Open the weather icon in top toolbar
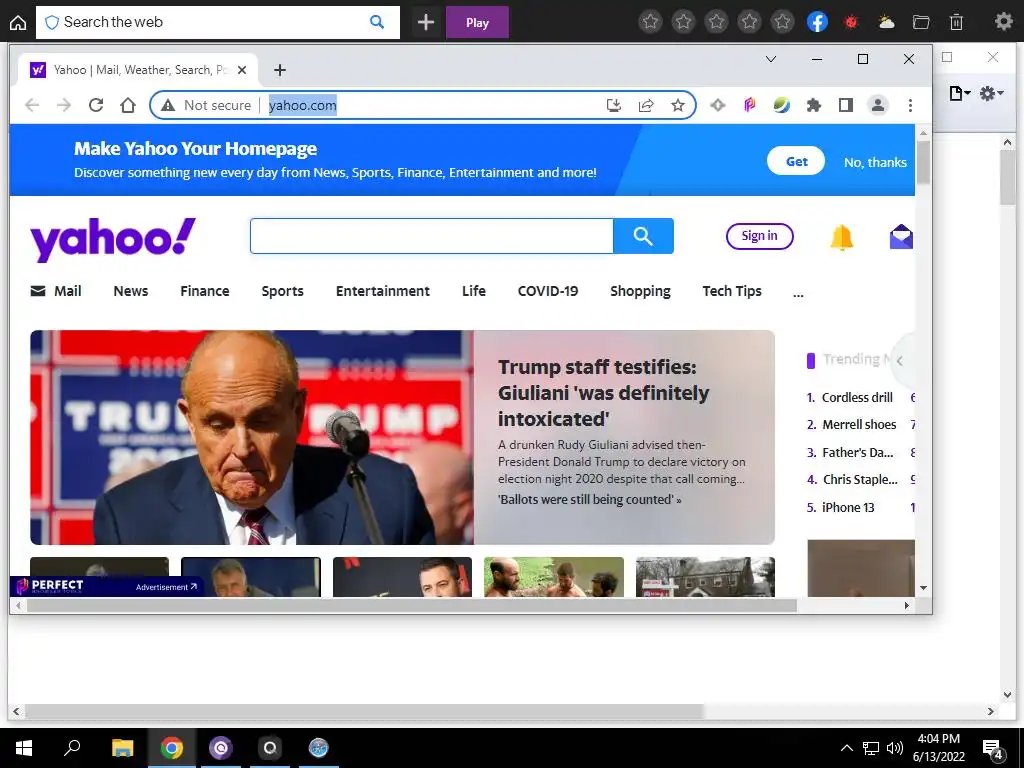 (886, 22)
